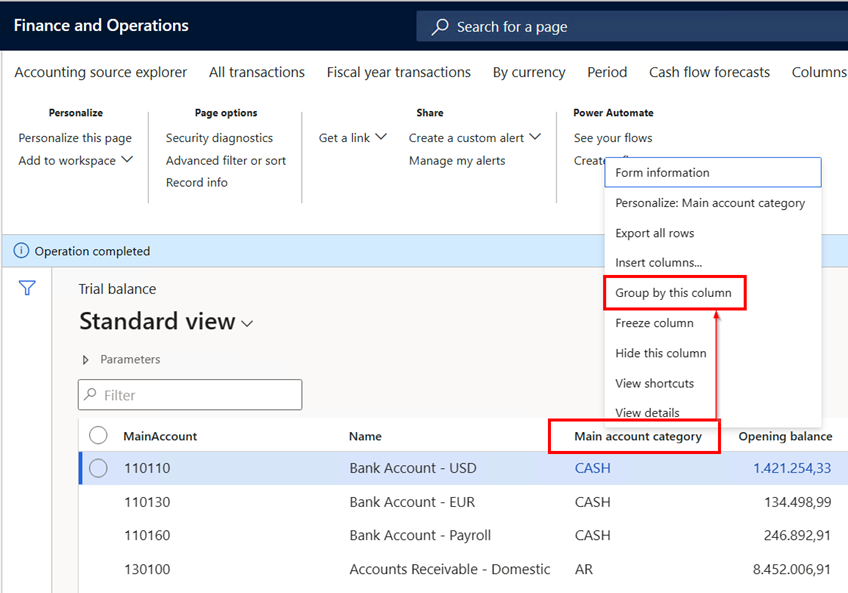This screenshot has height=593, width=848.
Task: Choose Insert columns... menu entry
Action: coord(713,262)
